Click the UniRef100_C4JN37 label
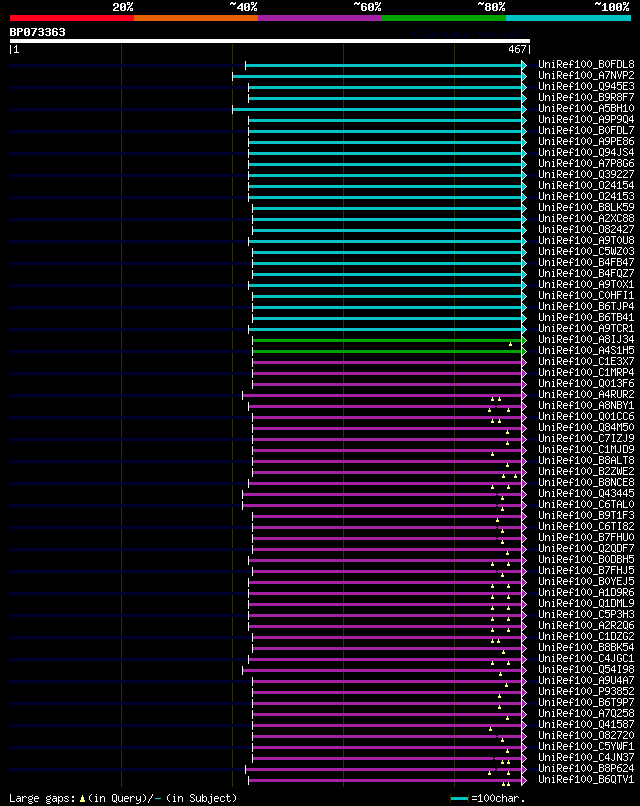The width and height of the screenshot is (640, 806). pyautogui.click(x=586, y=758)
